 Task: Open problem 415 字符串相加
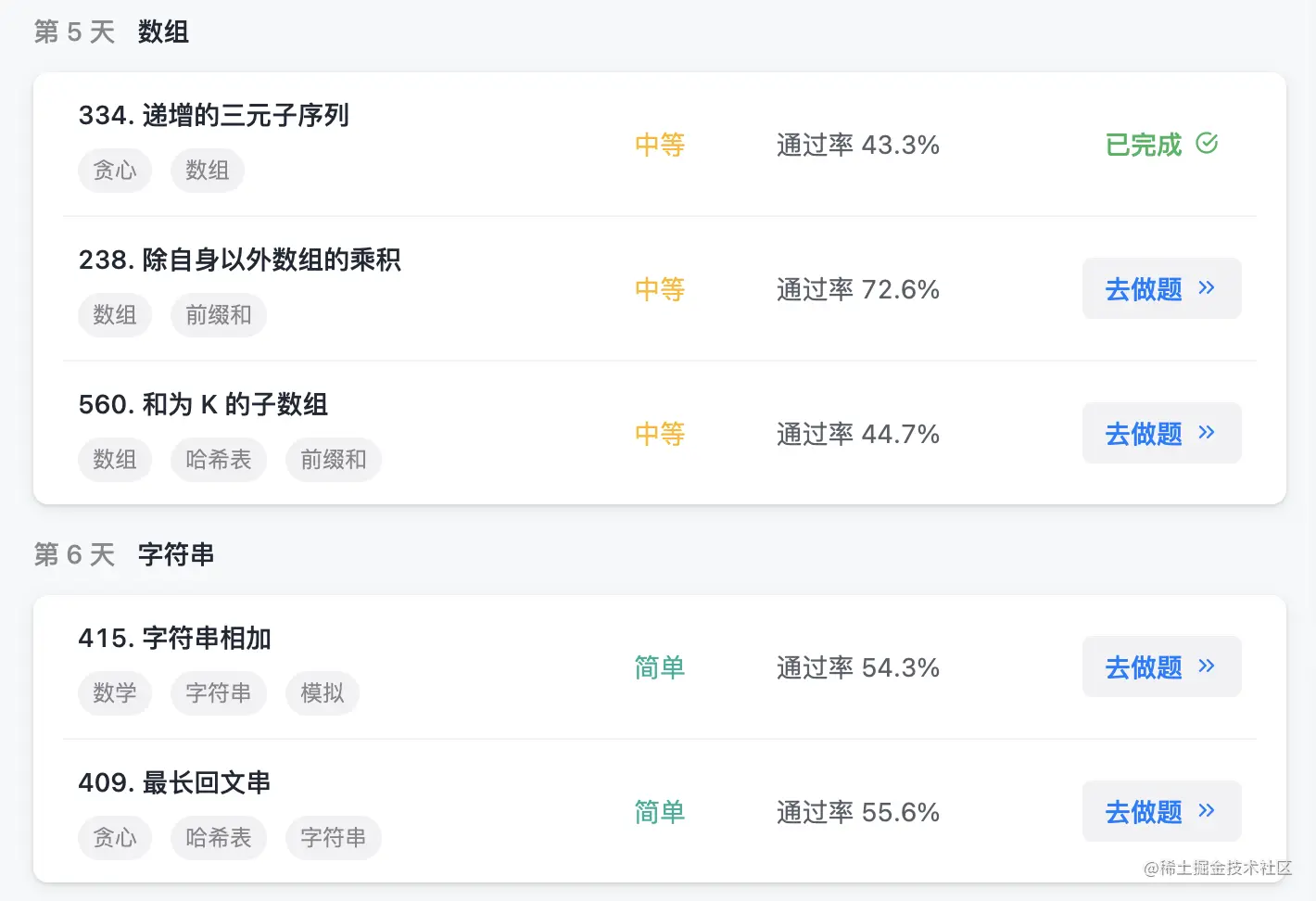[174, 639]
